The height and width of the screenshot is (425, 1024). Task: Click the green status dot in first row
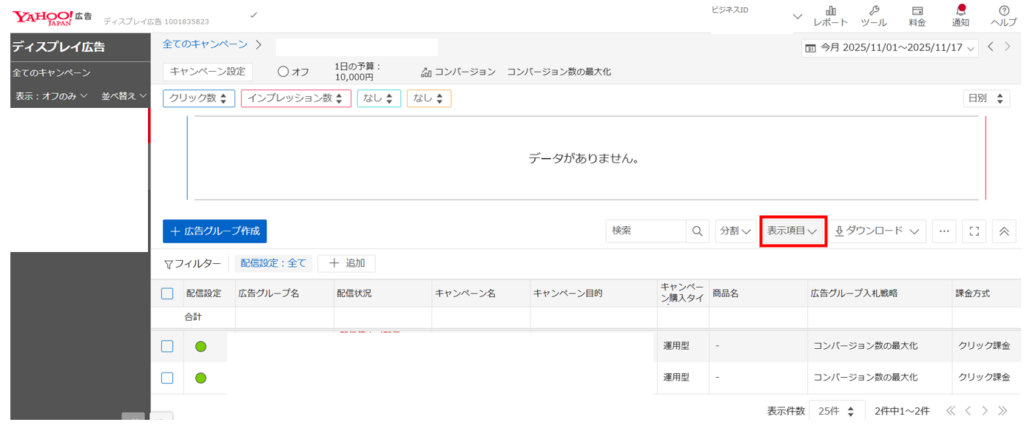coord(201,347)
